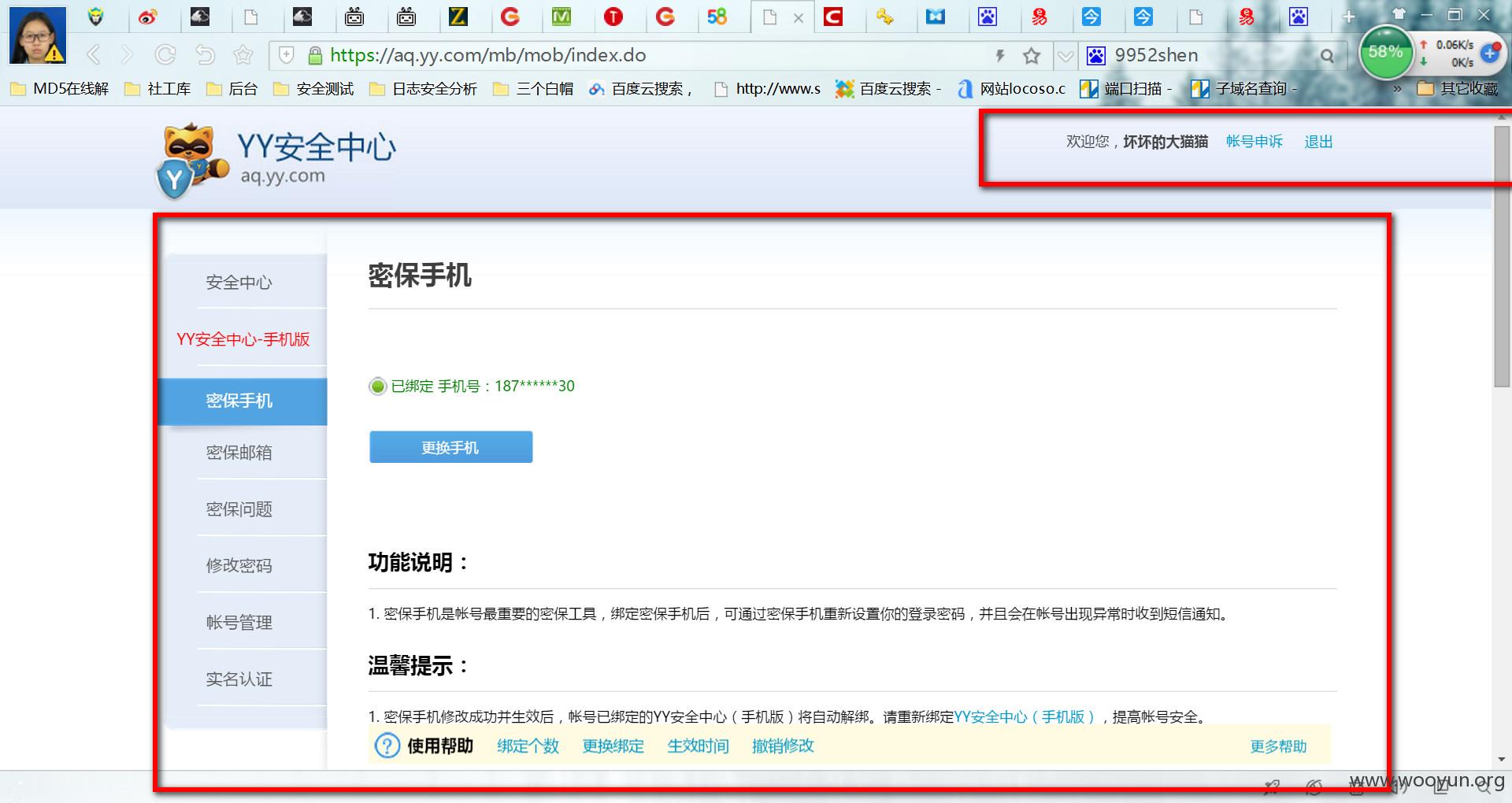Click the magnifier search button
Image resolution: width=1512 pixels, height=803 pixels.
pos(1328,56)
